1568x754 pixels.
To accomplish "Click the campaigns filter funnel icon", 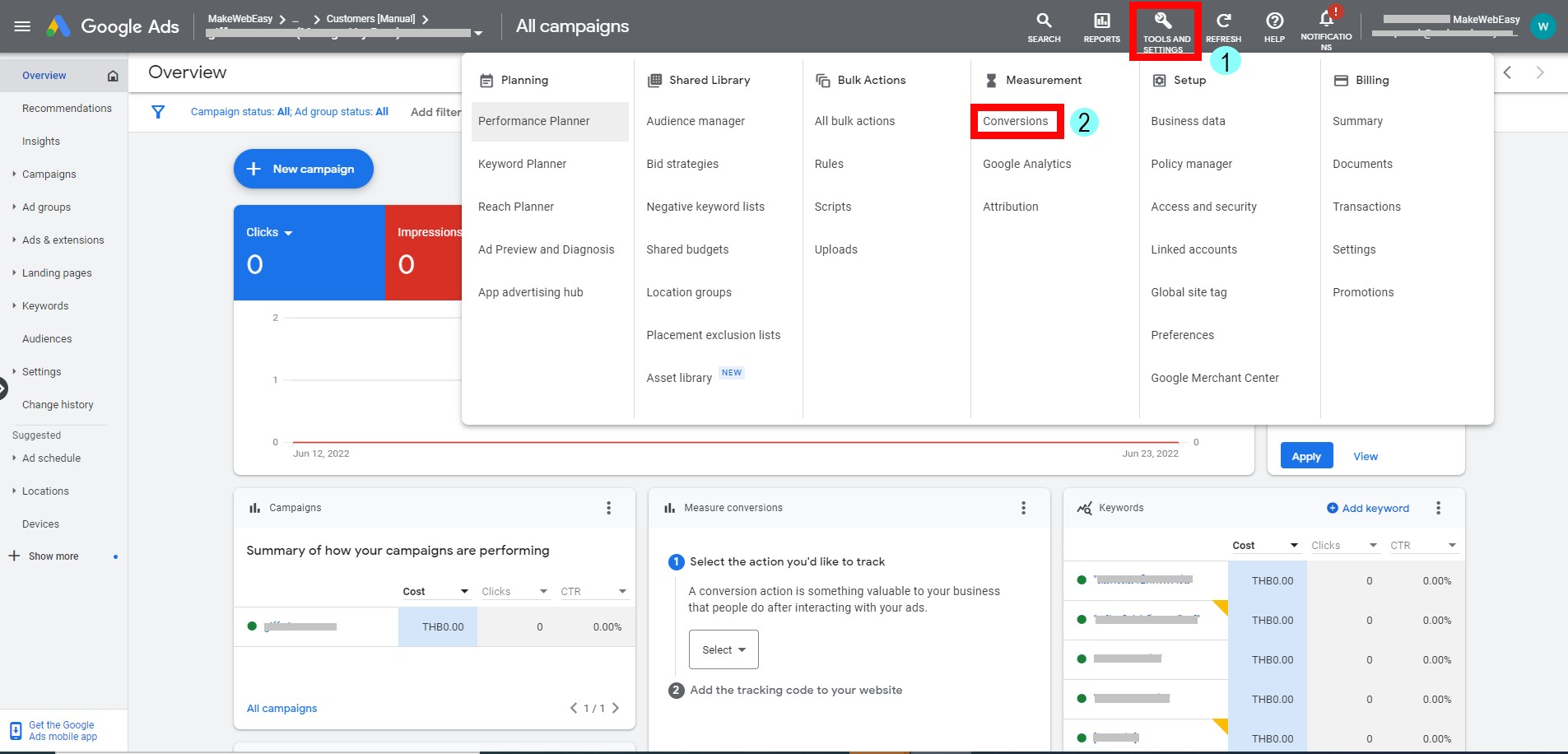I will click(x=158, y=112).
